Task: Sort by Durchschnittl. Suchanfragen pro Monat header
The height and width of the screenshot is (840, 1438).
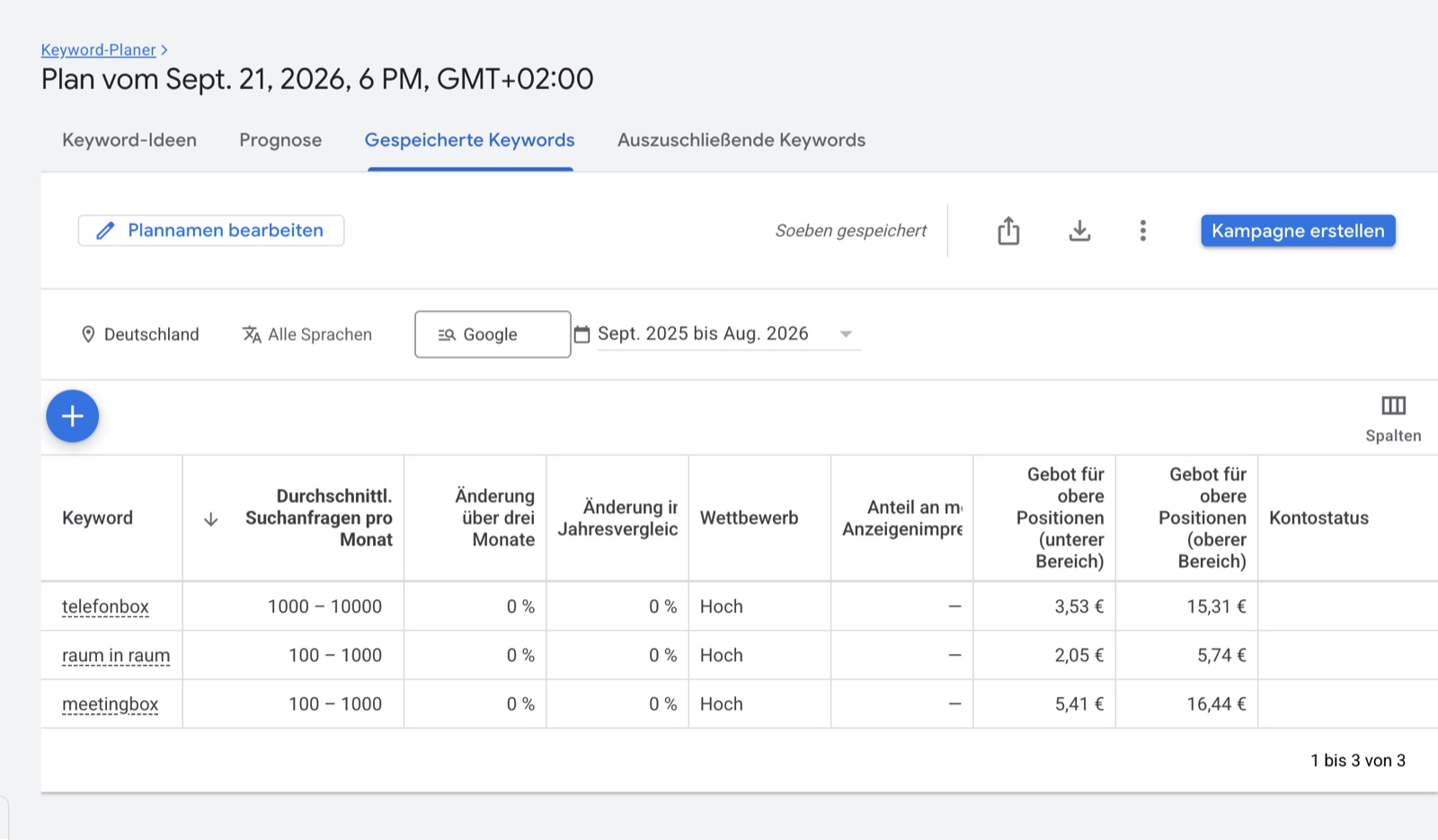Action: point(319,518)
